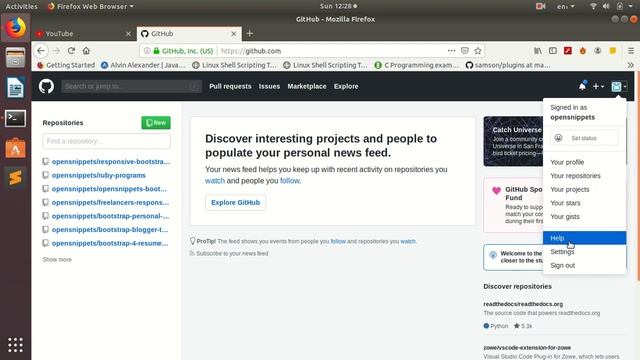This screenshot has height=360, width=640.
Task: Click the red extension icon in toolbar
Action: pos(568,51)
